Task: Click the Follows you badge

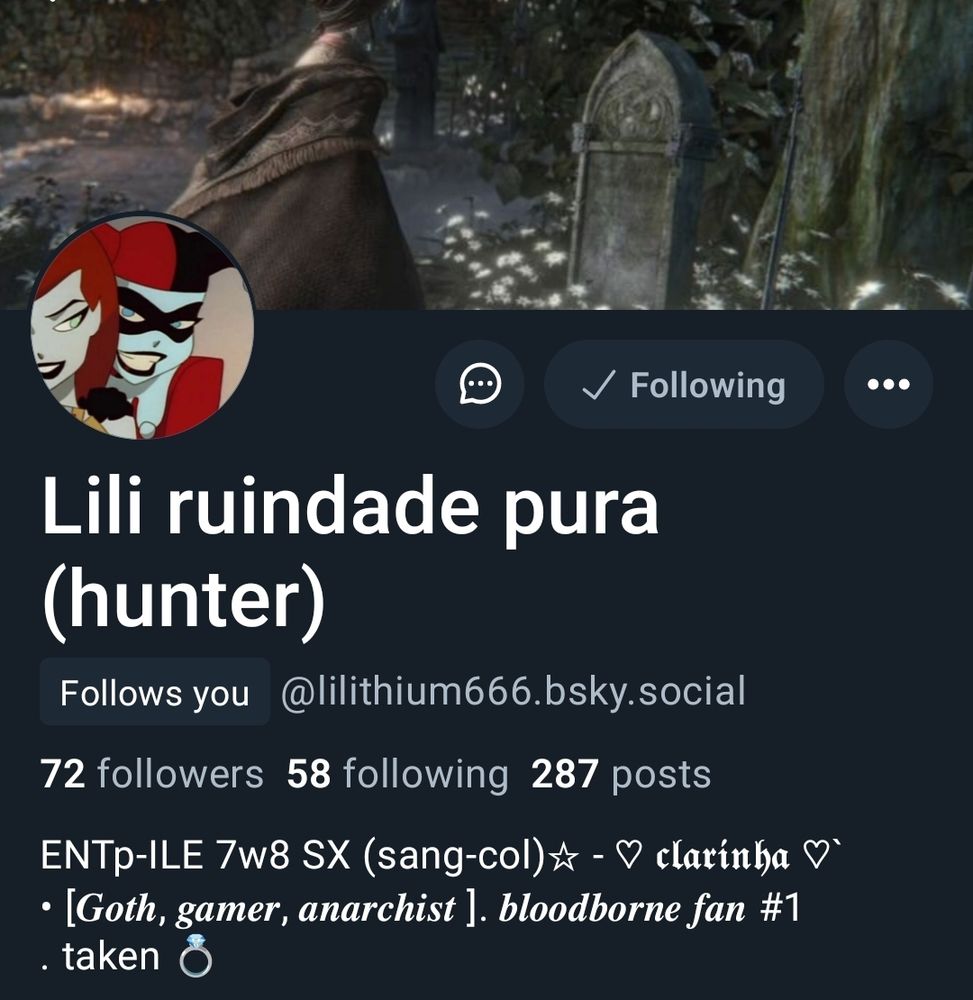Action: click(155, 692)
